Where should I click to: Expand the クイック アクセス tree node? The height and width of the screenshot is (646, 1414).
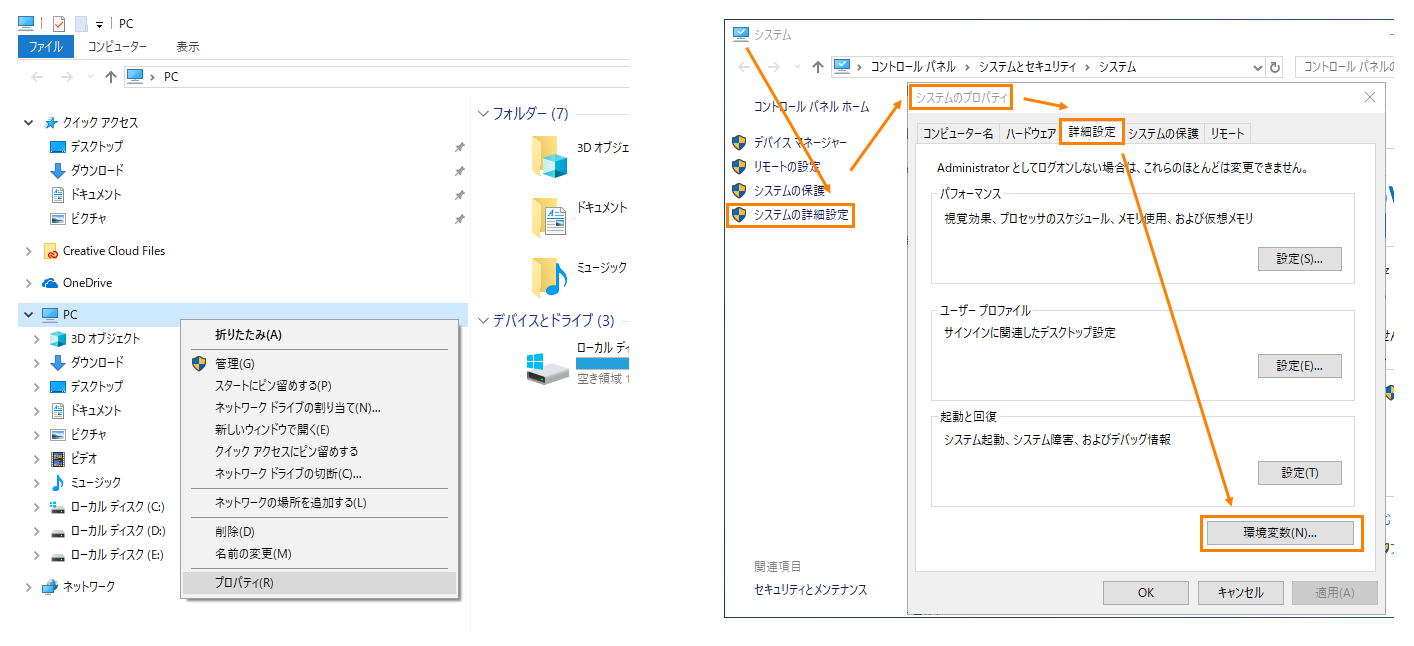coord(28,123)
